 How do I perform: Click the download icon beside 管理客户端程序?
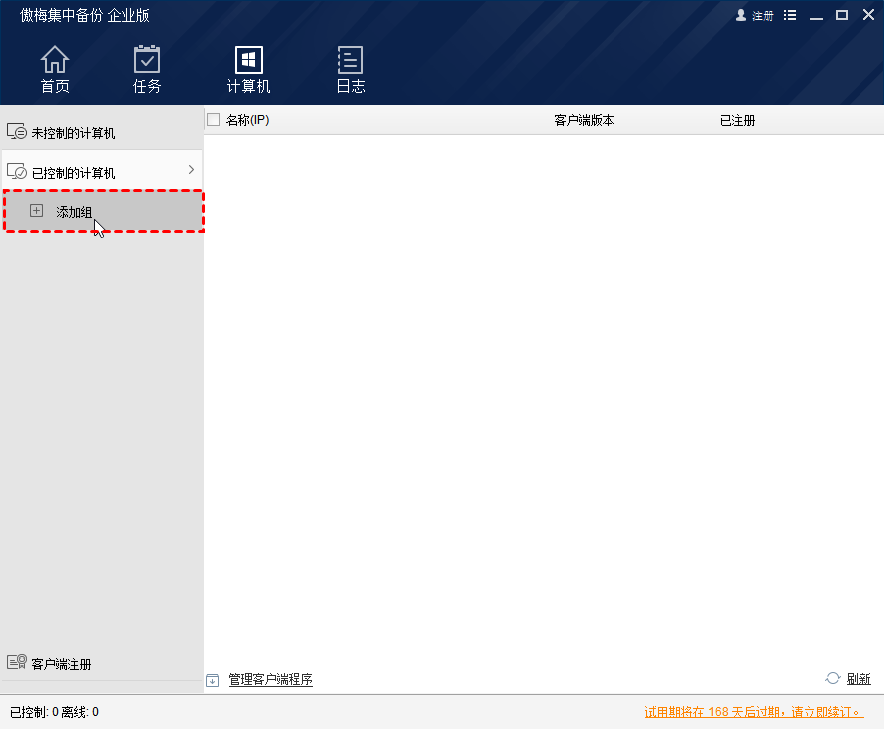tap(212, 681)
